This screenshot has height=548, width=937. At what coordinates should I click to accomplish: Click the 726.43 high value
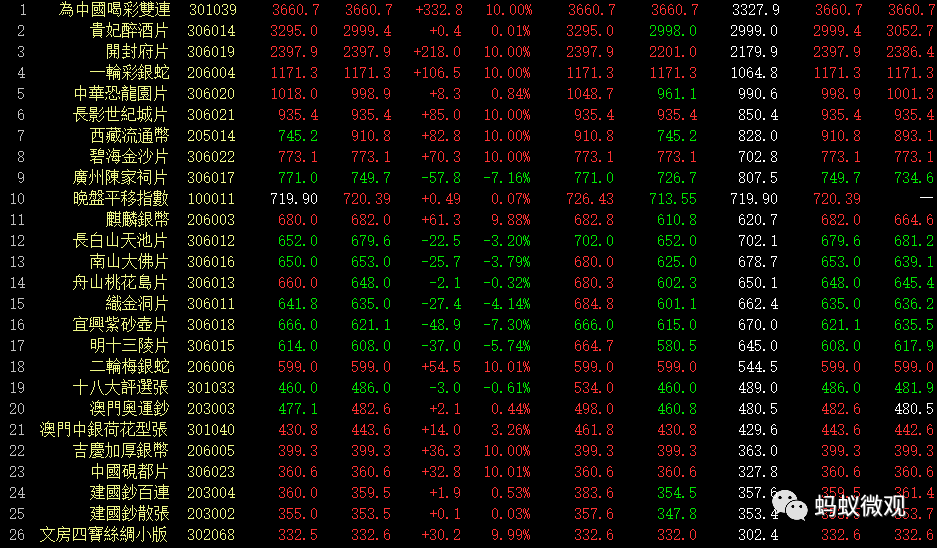click(x=590, y=199)
